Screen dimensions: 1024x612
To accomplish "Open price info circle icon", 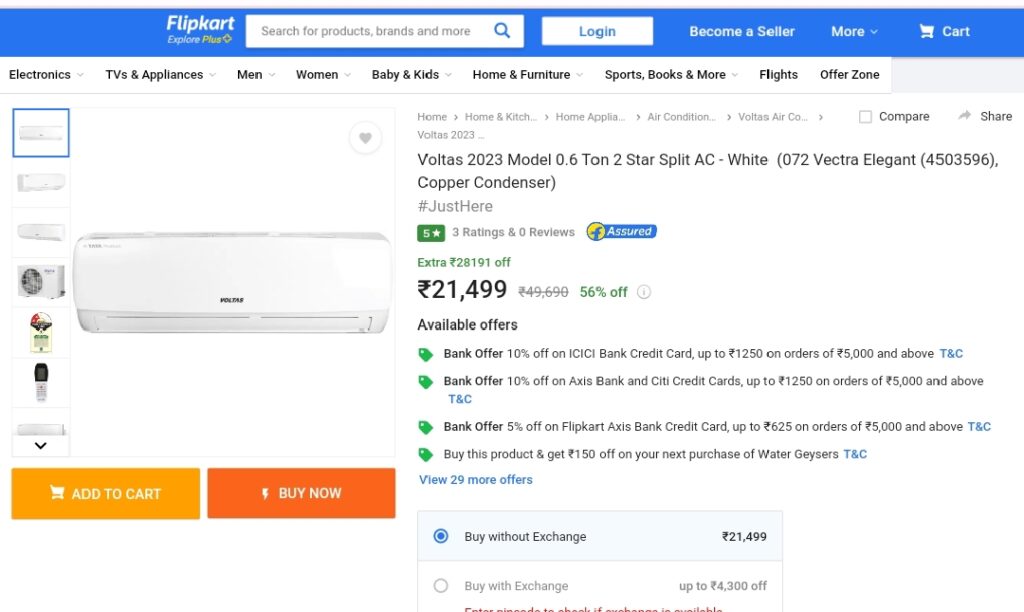I will [644, 292].
